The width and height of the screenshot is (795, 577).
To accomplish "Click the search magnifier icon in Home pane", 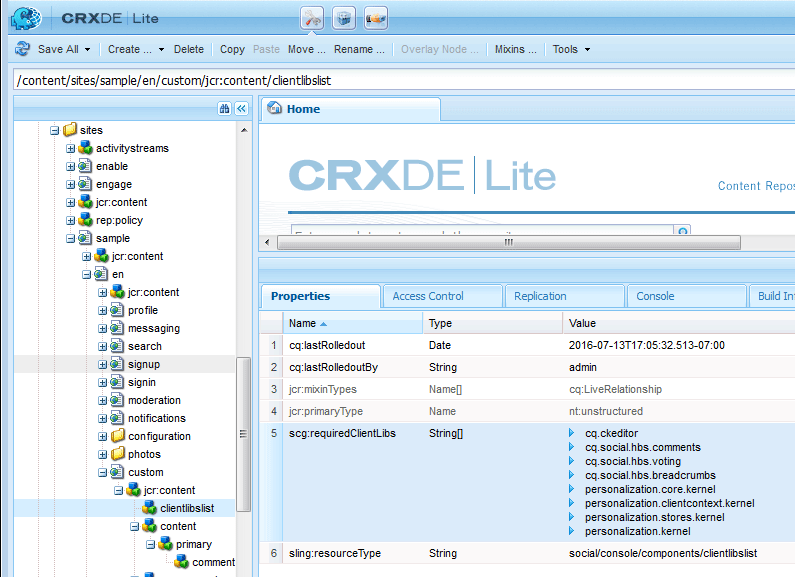I will tap(683, 231).
